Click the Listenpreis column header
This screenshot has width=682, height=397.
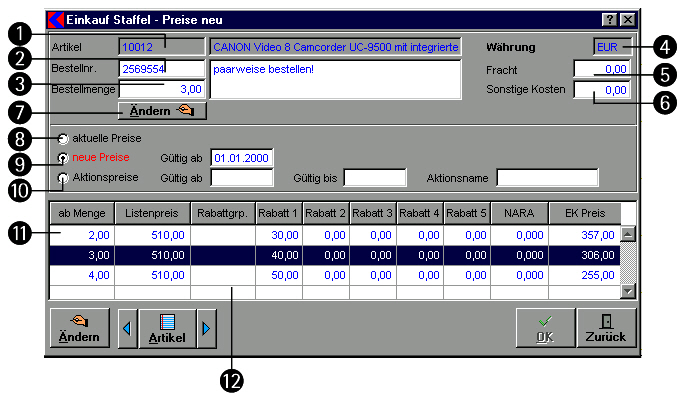(x=152, y=213)
